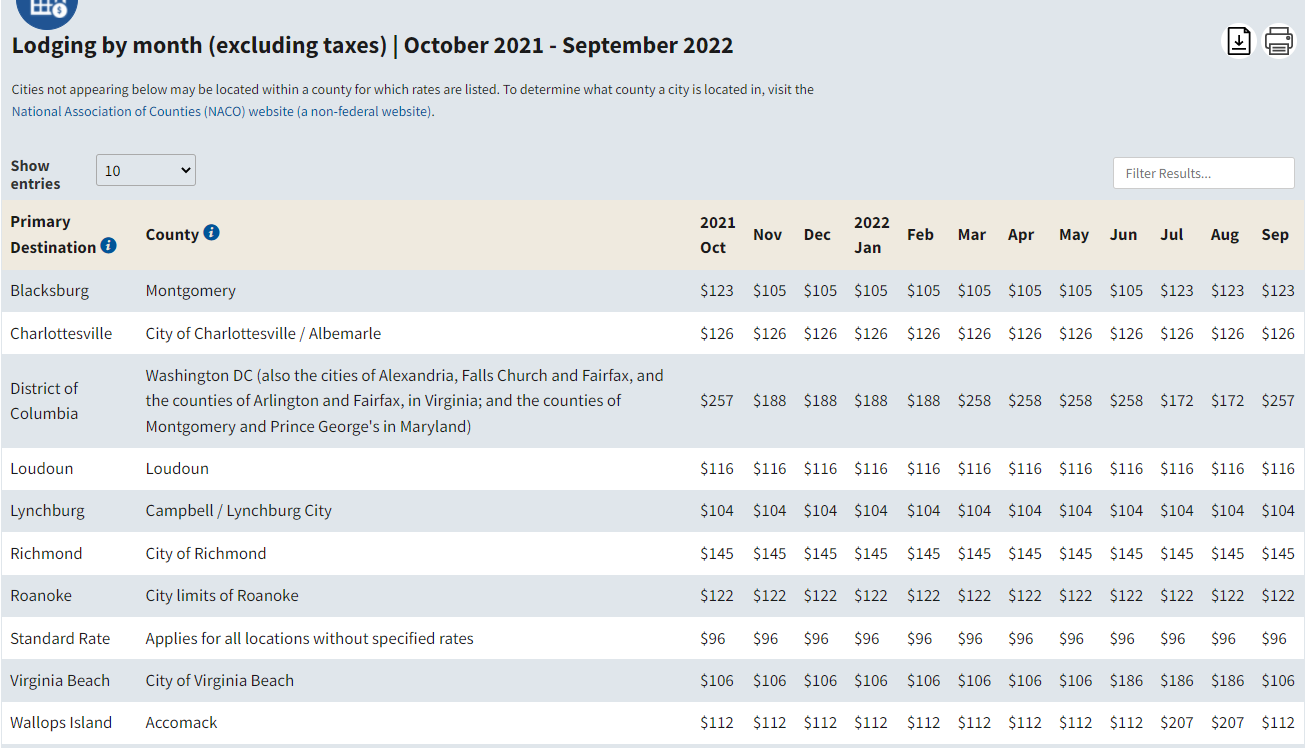
Task: Click the May column header
Action: 1074,234
